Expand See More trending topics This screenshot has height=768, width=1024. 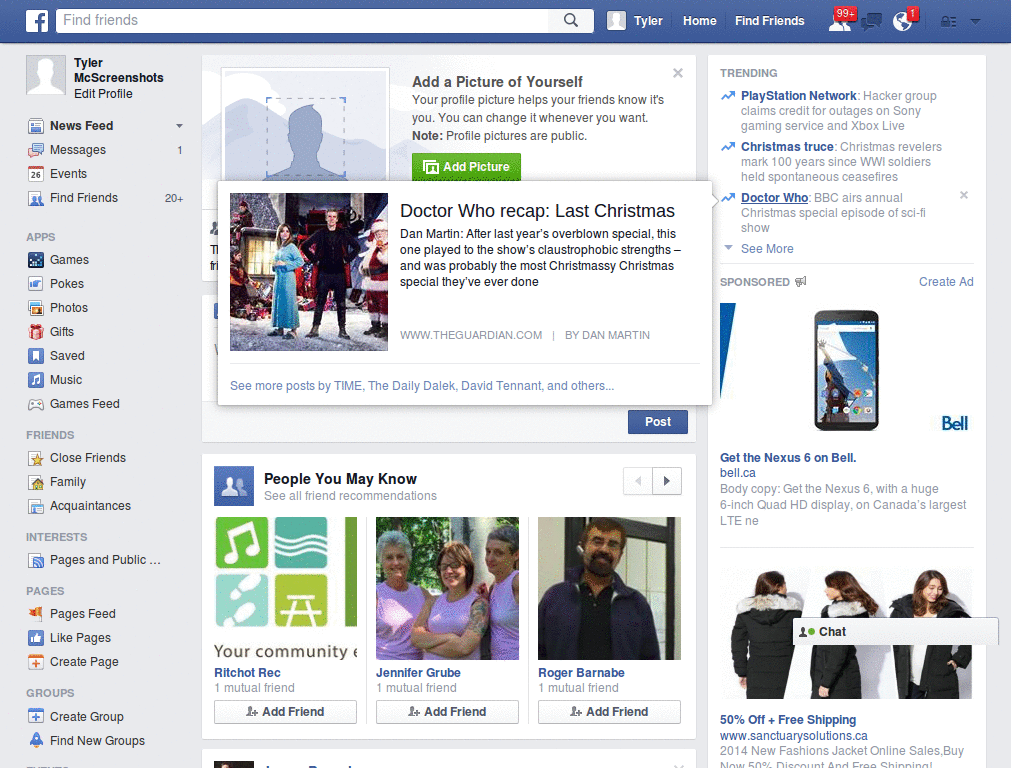click(x=767, y=249)
